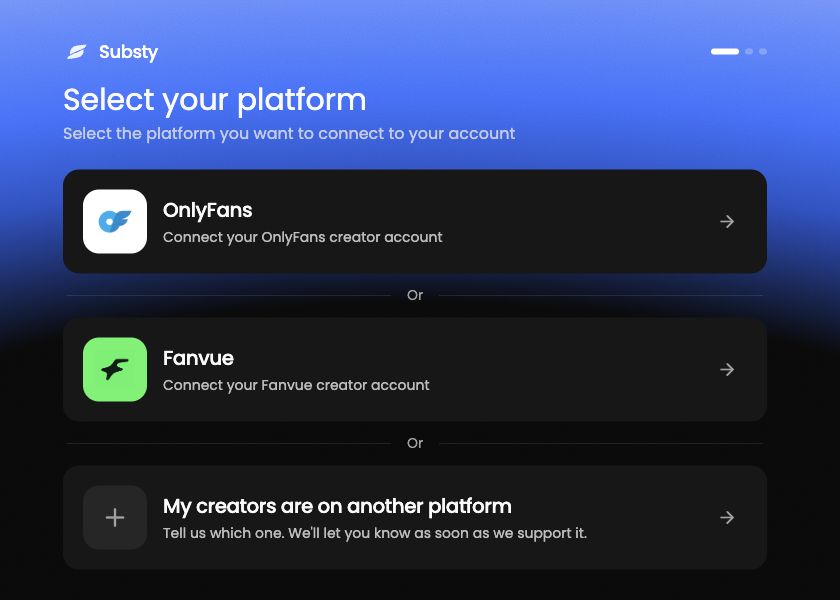Click the active first step progress indicator
840x600 pixels.
(x=725, y=51)
